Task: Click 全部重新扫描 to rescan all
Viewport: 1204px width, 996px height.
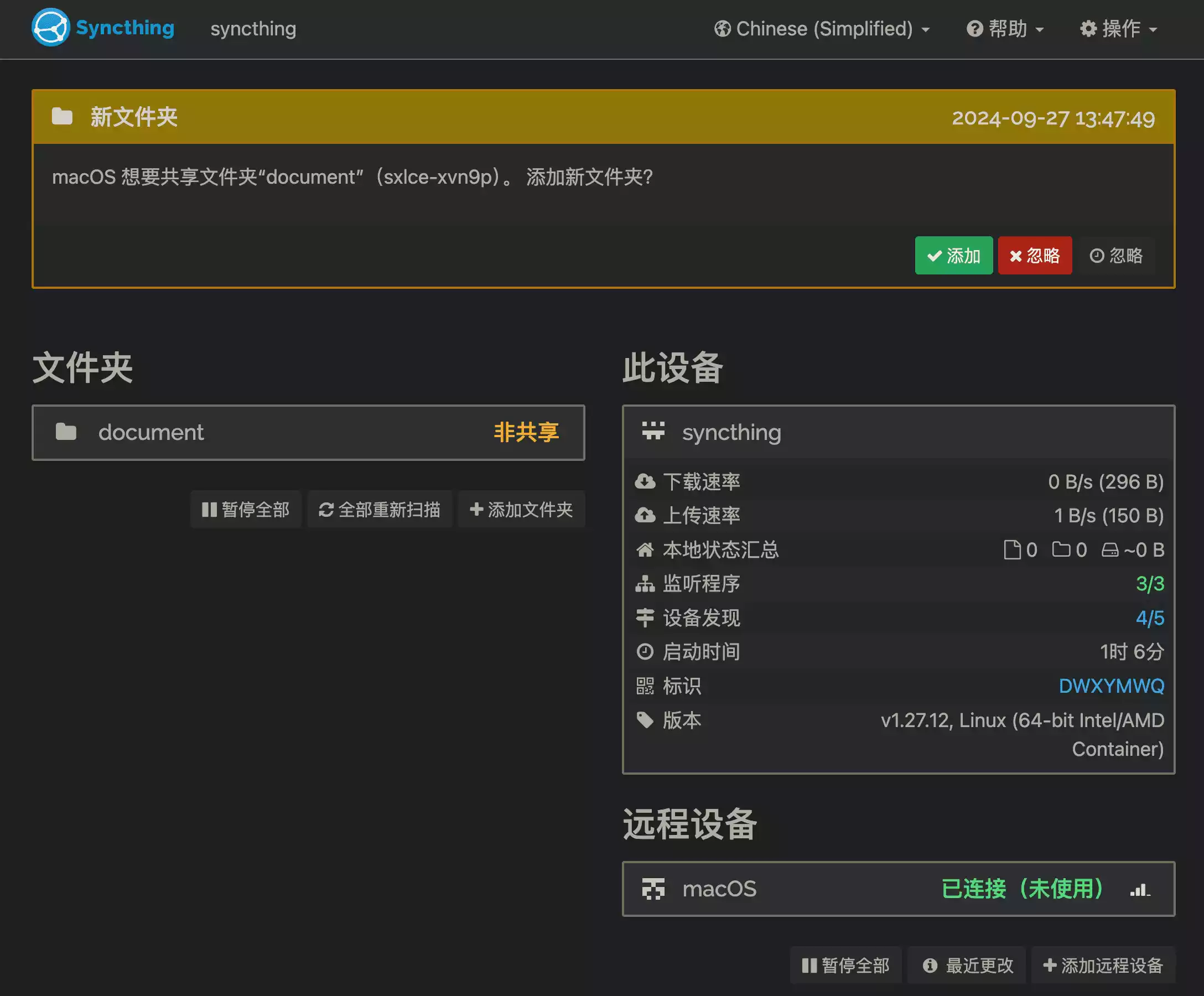Action: (380, 509)
